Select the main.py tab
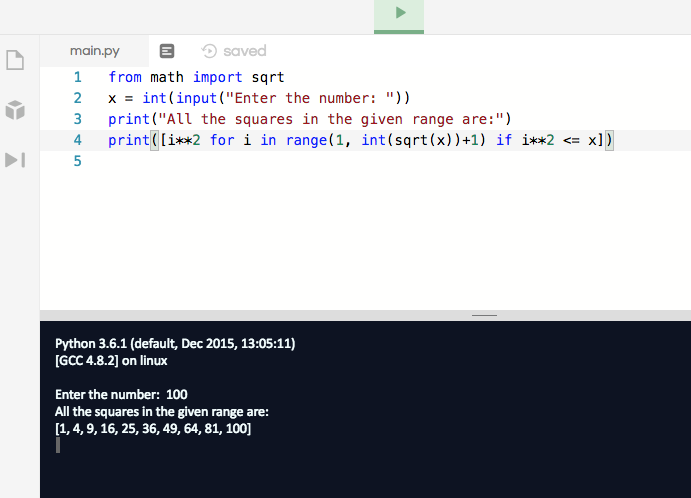Image resolution: width=691 pixels, height=498 pixels. [x=94, y=51]
